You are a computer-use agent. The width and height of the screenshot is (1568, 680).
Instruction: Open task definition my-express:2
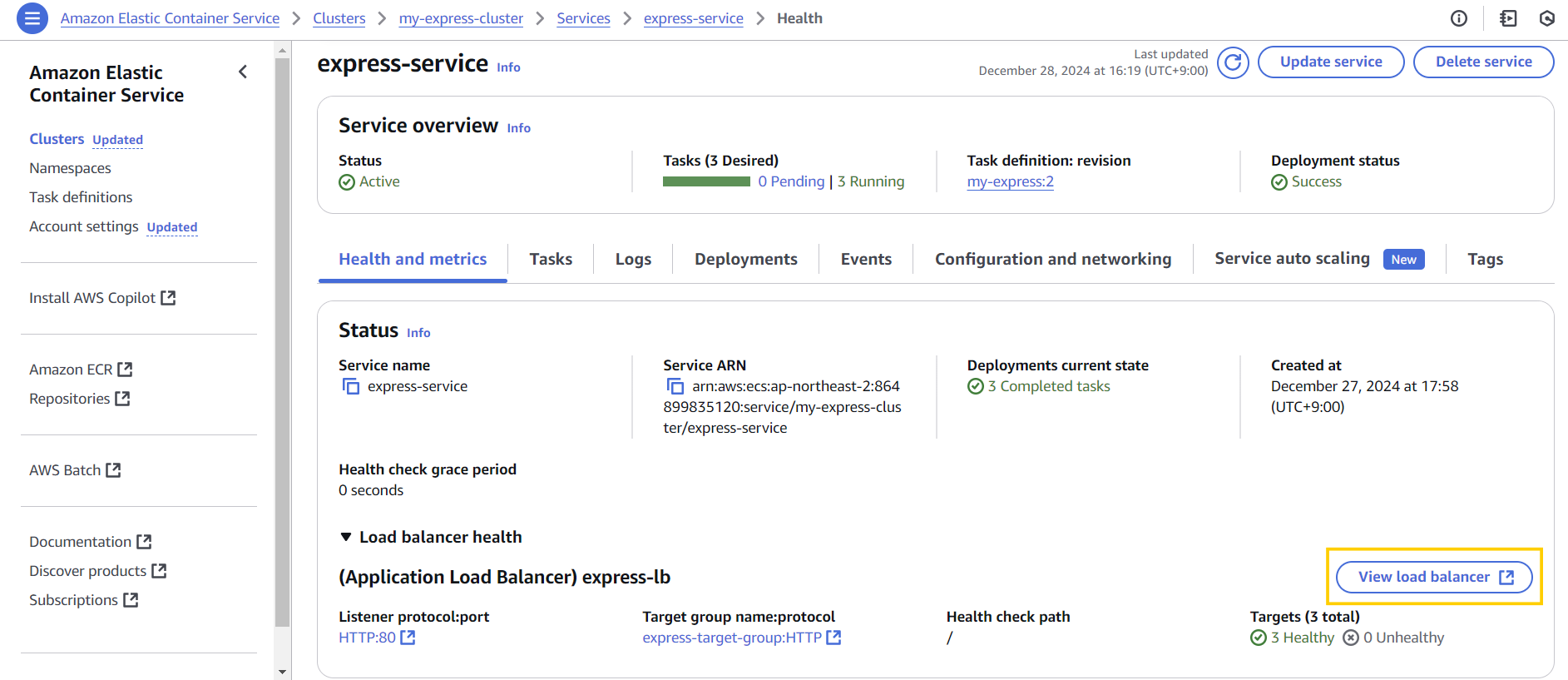coord(1010,181)
